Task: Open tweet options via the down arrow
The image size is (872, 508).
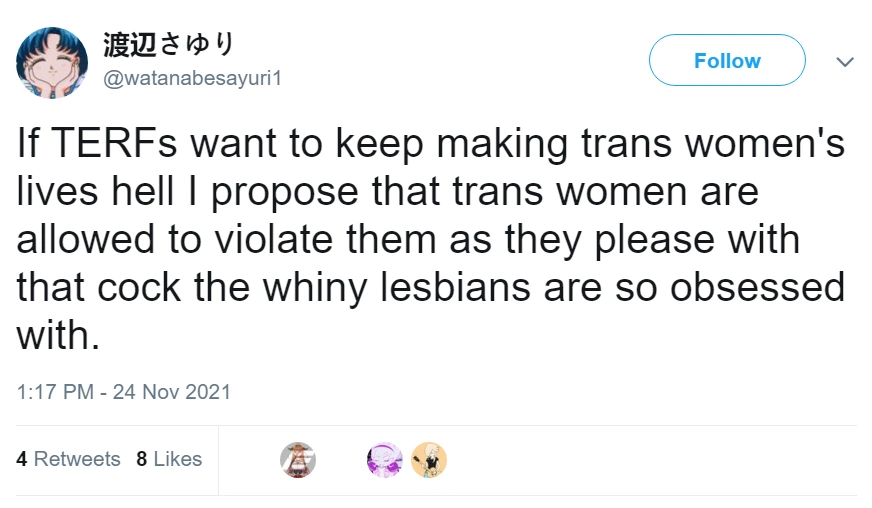Action: point(845,62)
